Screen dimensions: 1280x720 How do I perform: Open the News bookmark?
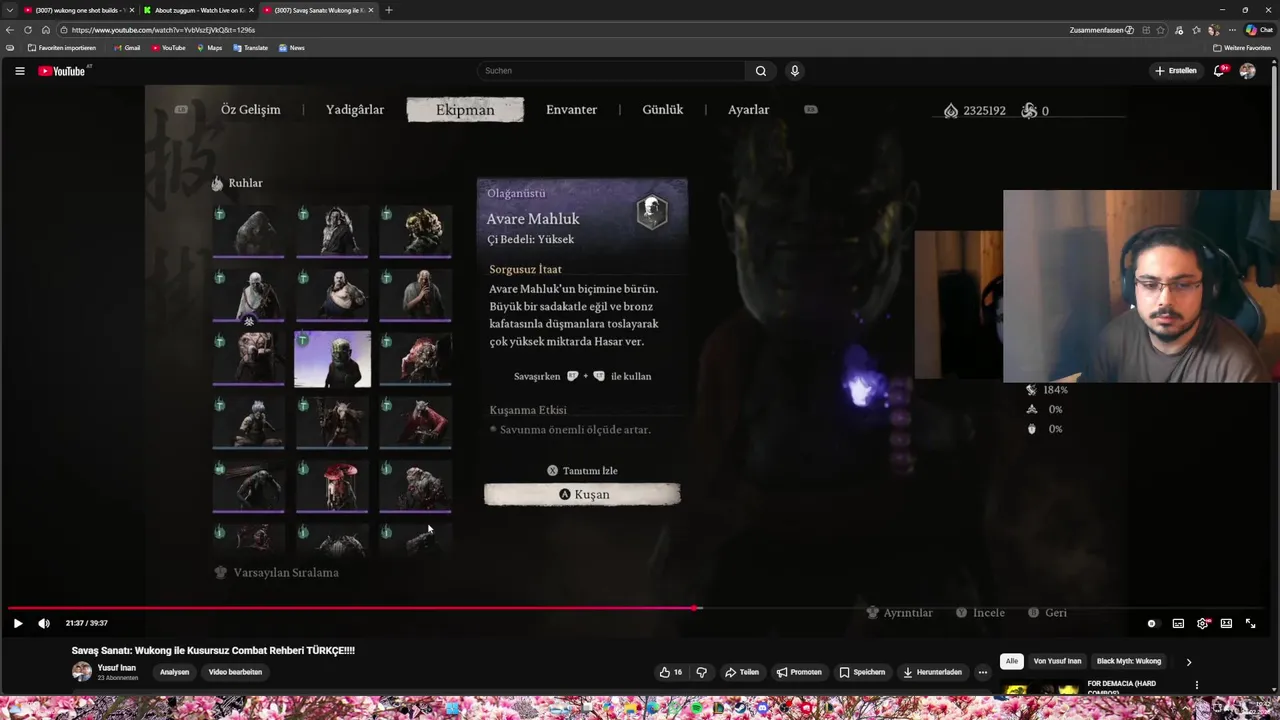pos(292,48)
